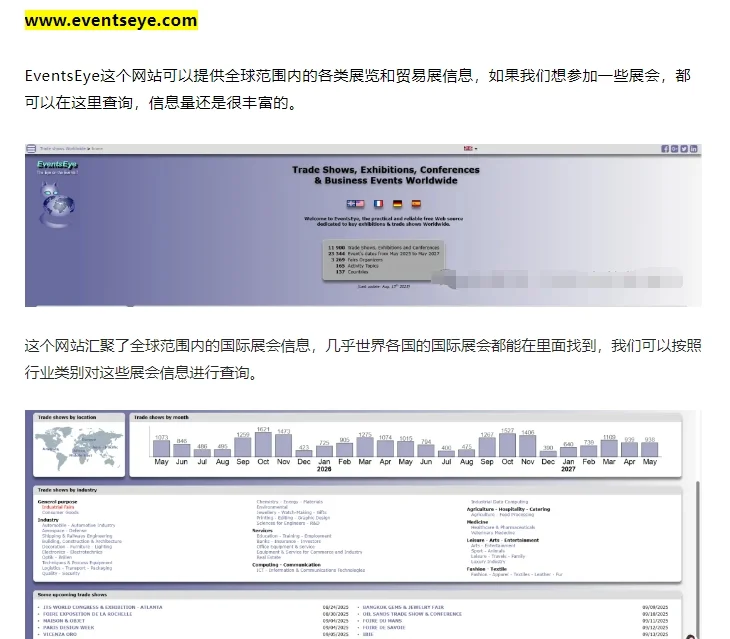Open 'OIL SANDS TRADE SHOW & CONFERENCE'

pos(412,614)
